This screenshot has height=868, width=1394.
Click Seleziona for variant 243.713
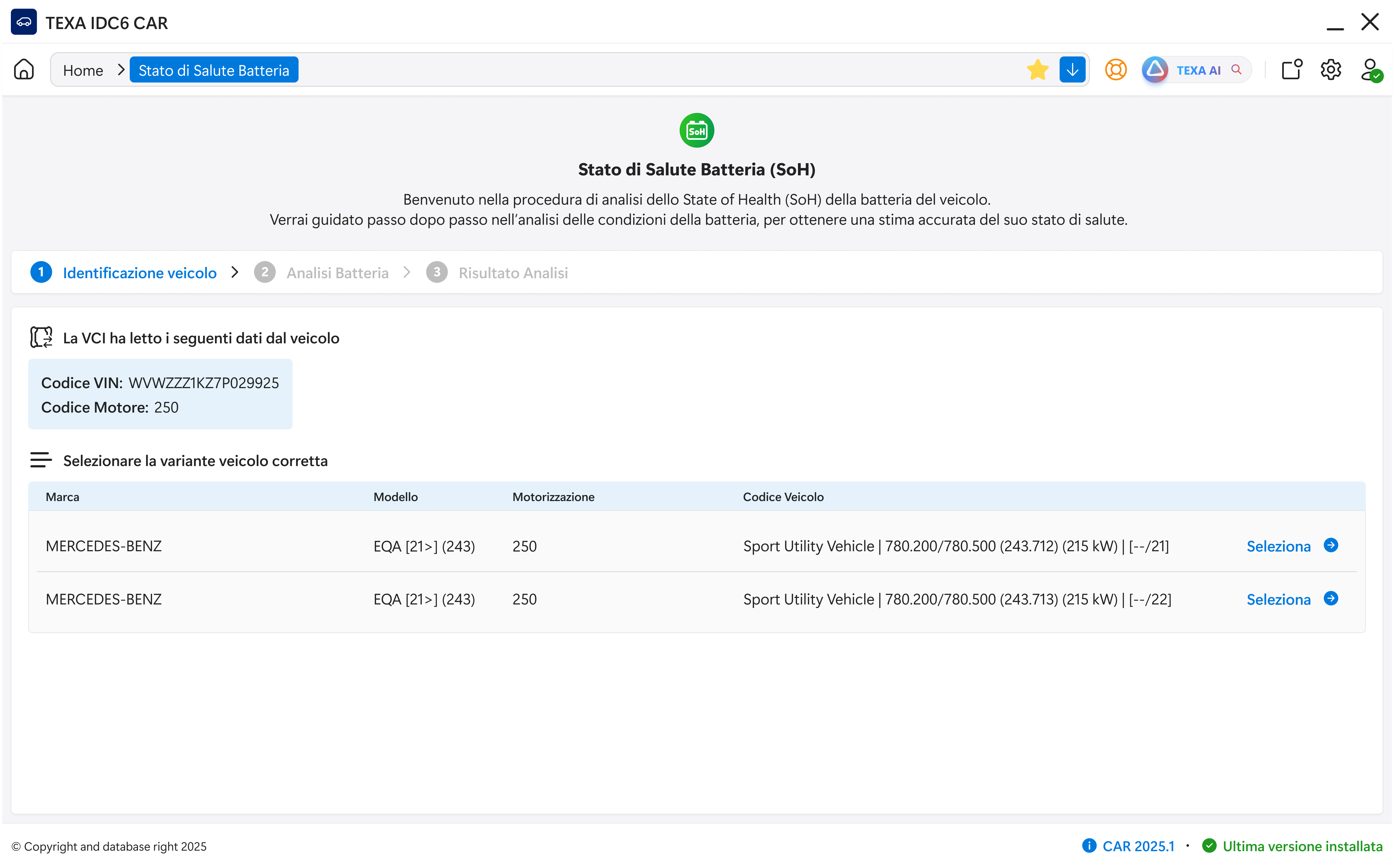(x=1278, y=599)
